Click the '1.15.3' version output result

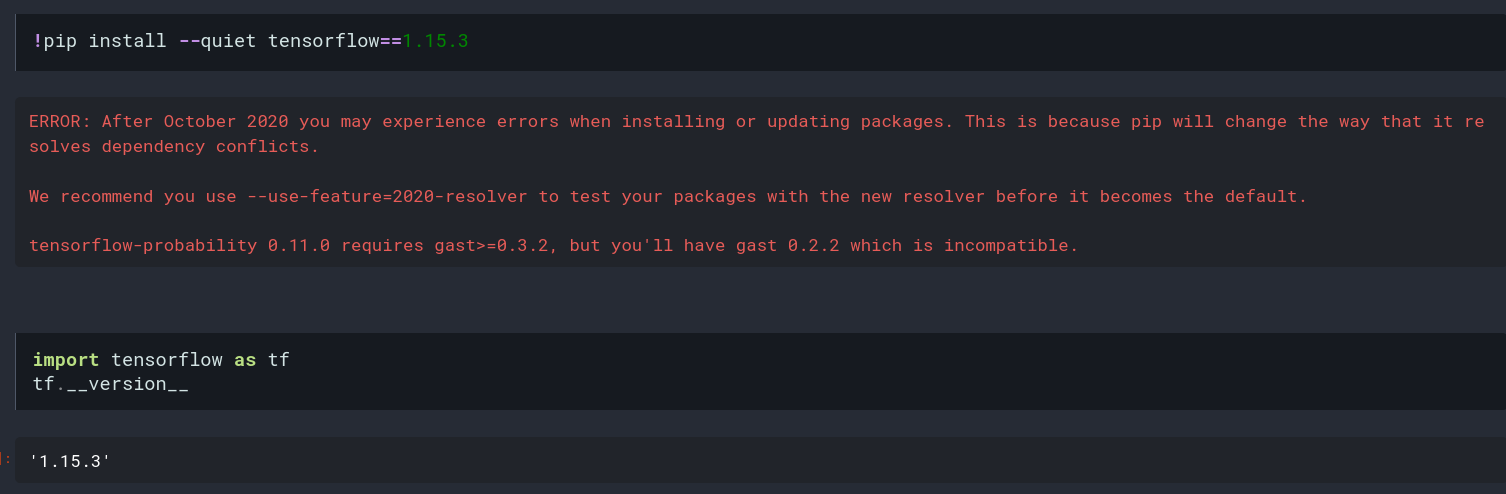coord(70,461)
